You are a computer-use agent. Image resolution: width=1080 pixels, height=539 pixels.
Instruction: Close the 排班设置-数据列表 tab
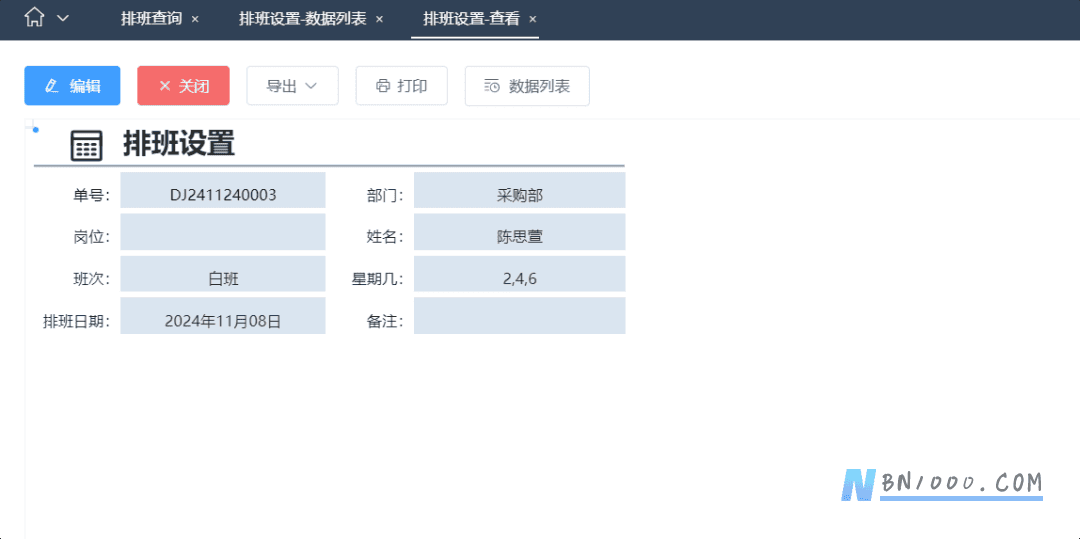tap(379, 19)
